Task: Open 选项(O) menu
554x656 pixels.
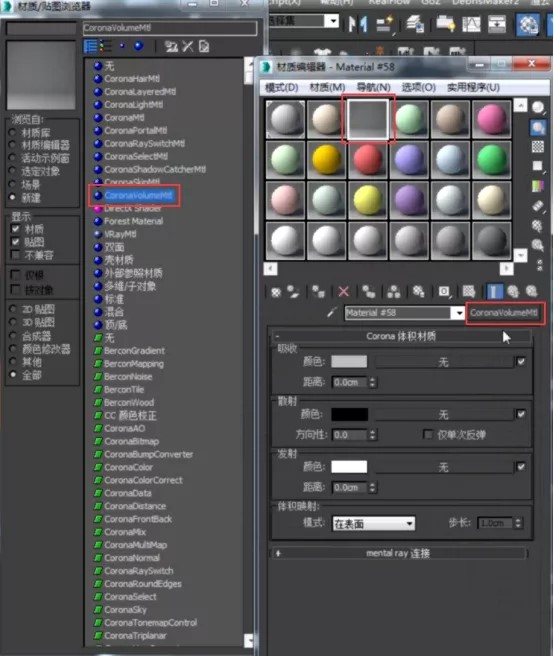Action: point(419,87)
